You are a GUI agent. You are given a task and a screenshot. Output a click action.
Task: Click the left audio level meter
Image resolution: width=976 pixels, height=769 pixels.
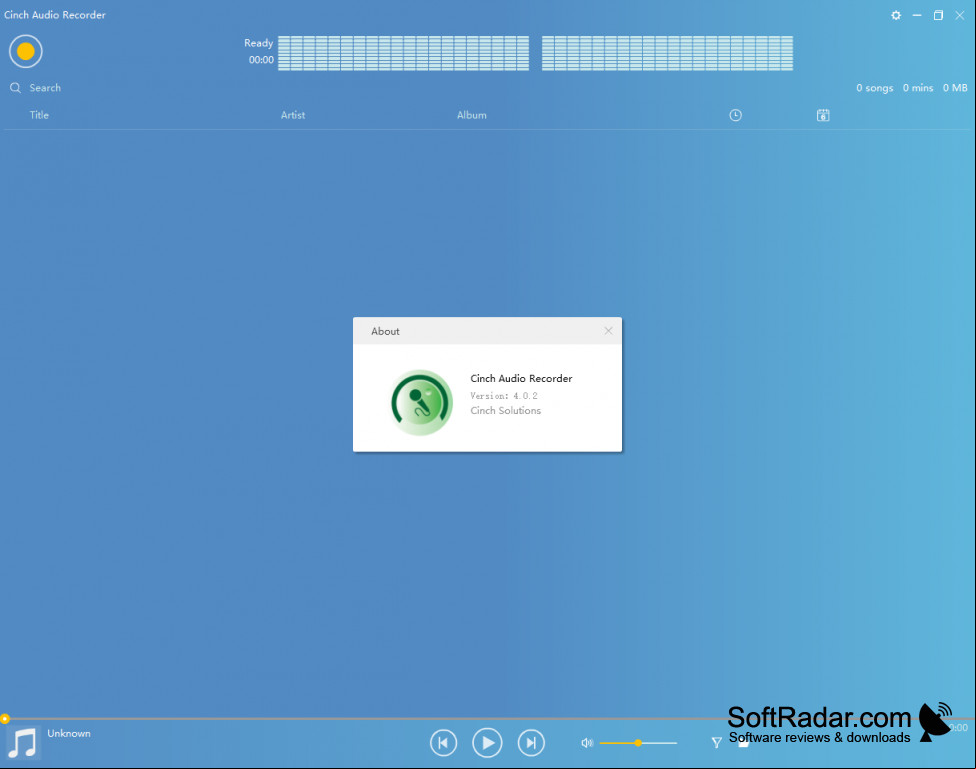click(403, 53)
